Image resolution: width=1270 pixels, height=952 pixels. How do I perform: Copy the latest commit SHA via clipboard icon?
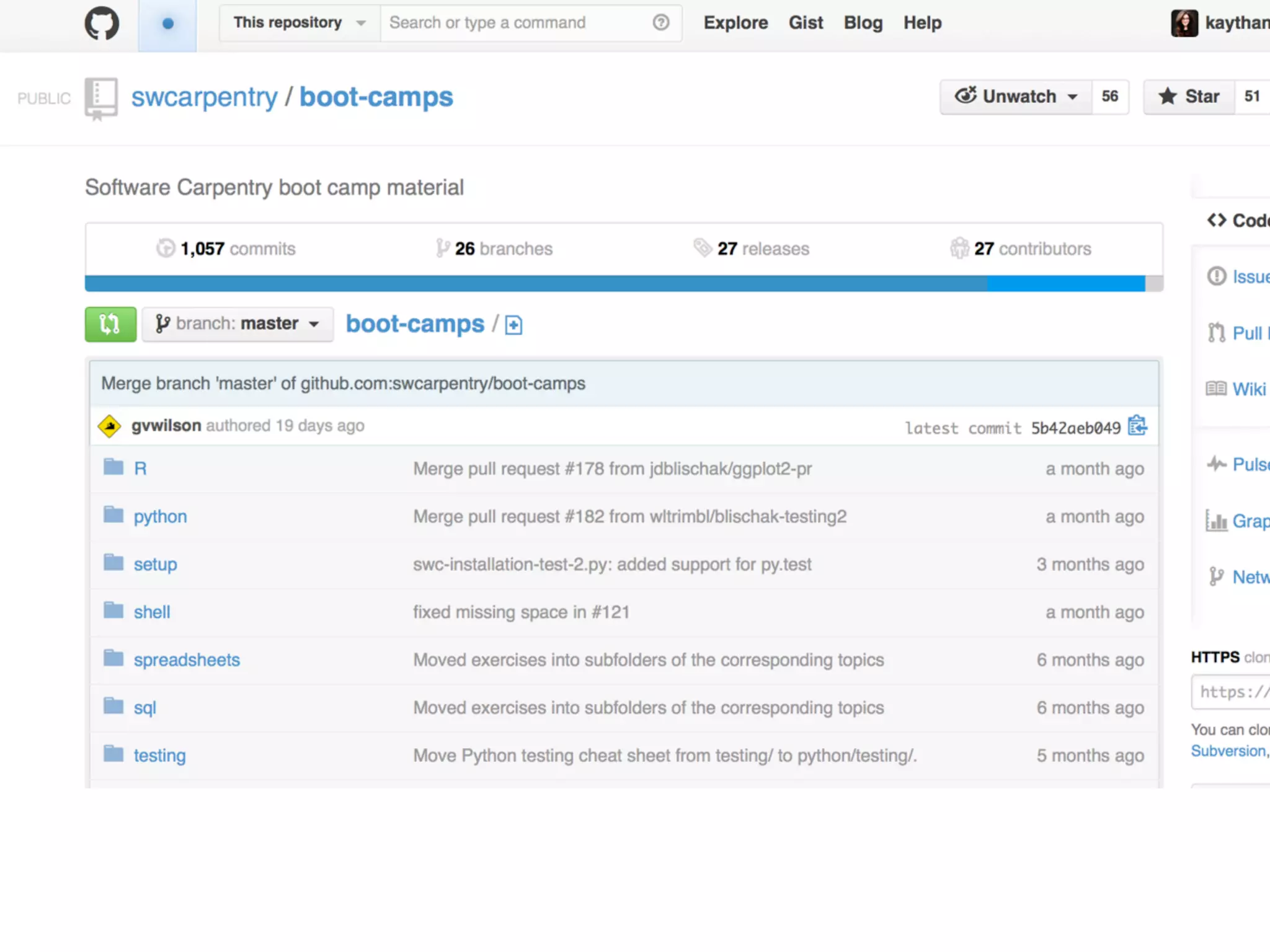pyautogui.click(x=1137, y=426)
